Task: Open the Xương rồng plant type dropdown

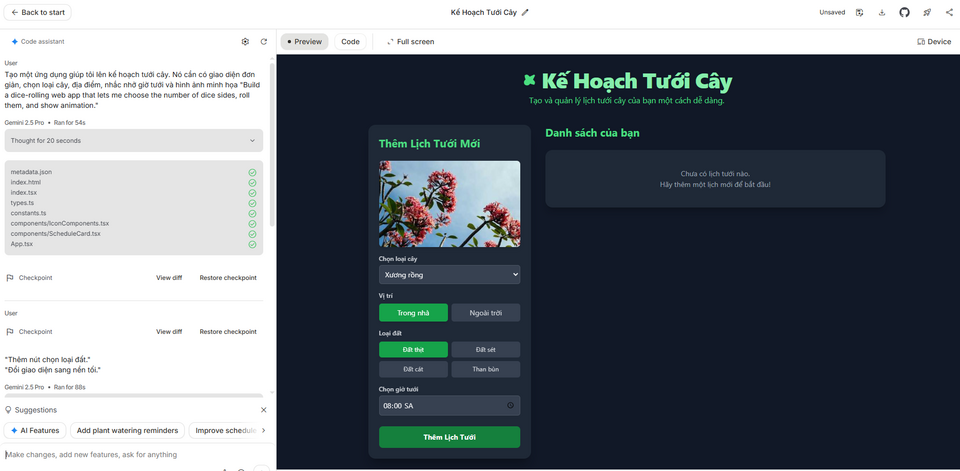Action: [x=449, y=274]
